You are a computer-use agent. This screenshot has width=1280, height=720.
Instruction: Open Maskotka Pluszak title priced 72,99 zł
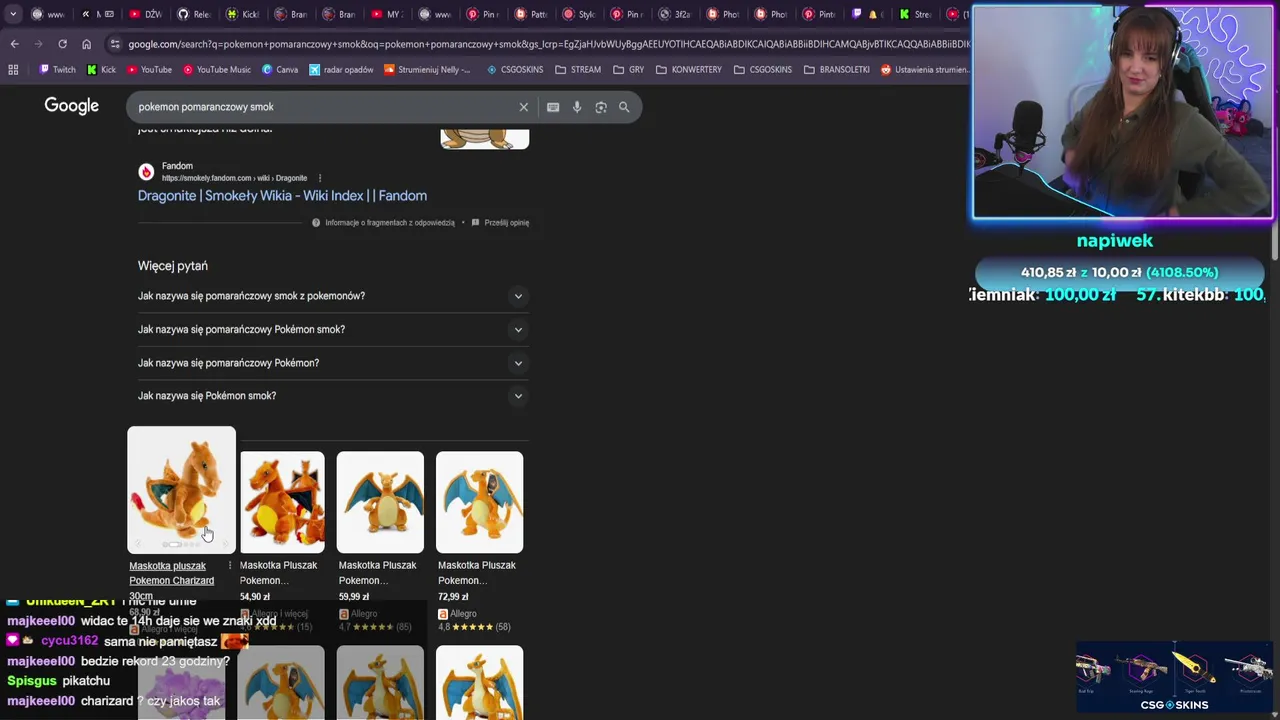click(477, 572)
